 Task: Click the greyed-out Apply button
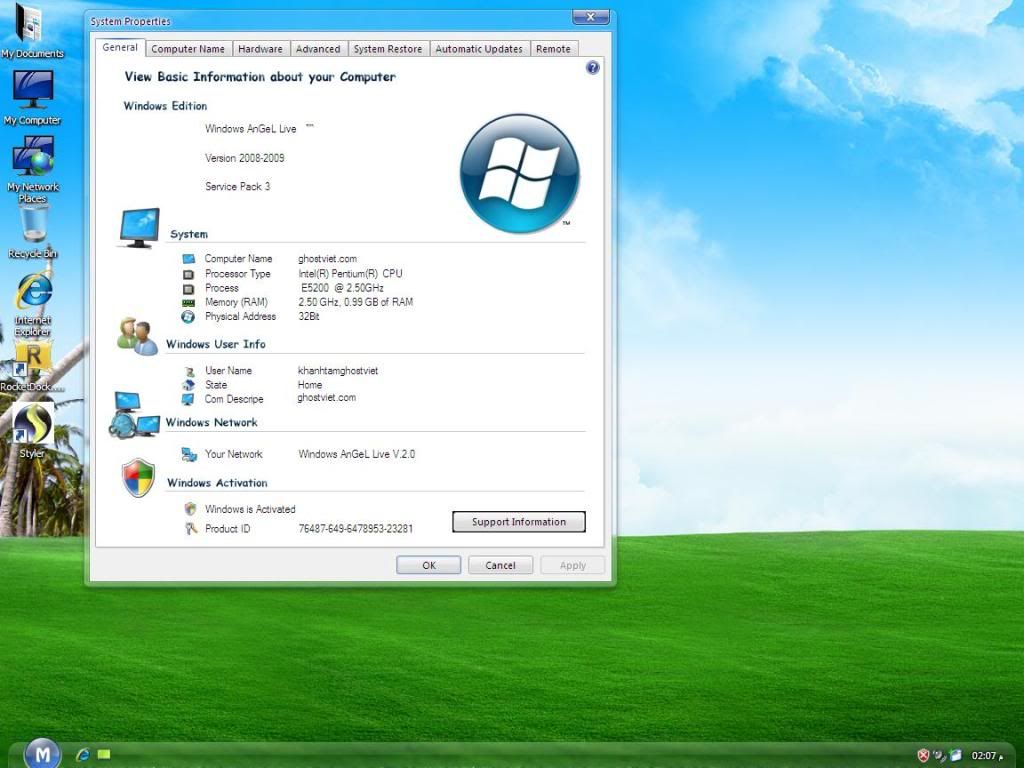tap(573, 566)
